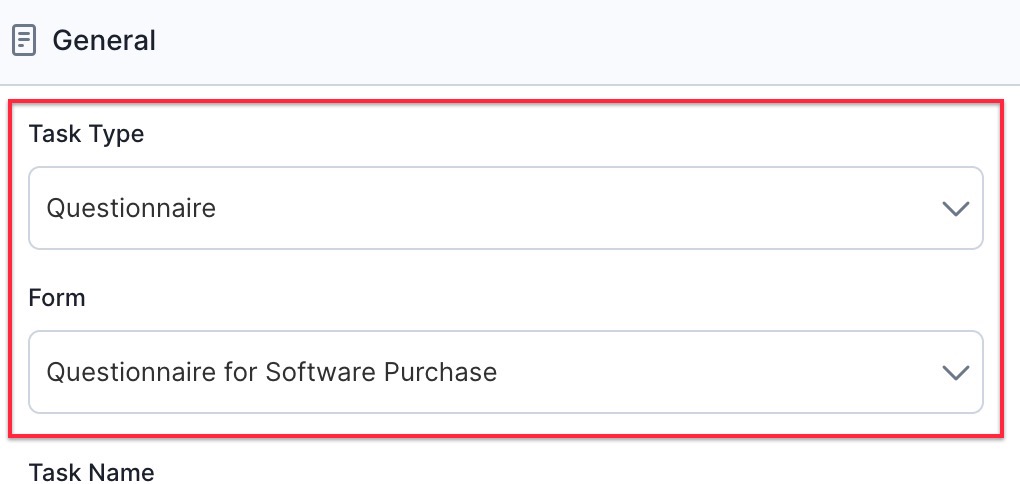This screenshot has width=1020, height=484.
Task: Open the Task Type dropdown
Action: coord(505,208)
